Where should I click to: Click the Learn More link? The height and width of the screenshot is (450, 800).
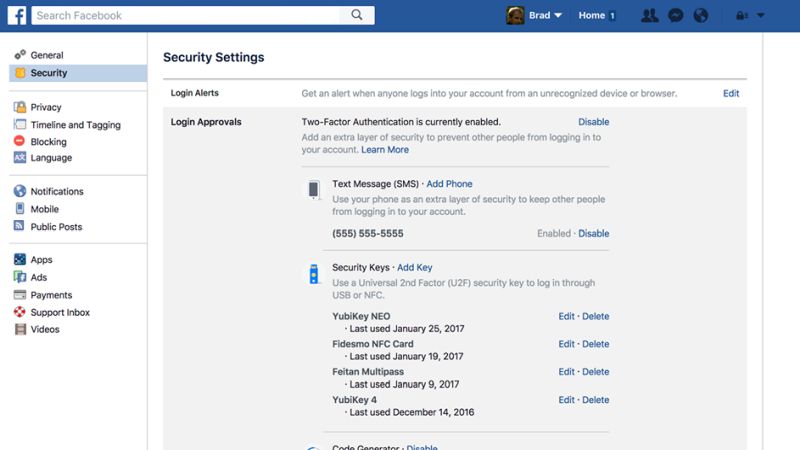tap(385, 149)
